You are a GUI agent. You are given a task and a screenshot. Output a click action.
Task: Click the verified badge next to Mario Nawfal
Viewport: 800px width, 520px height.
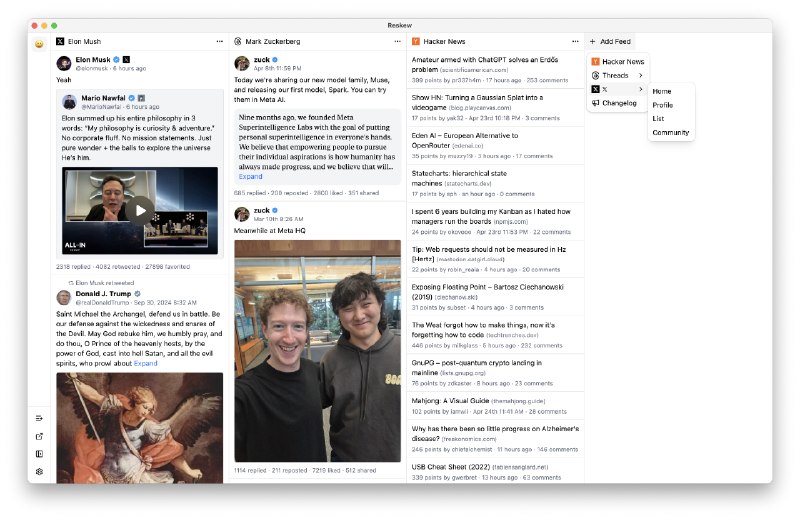pyautogui.click(x=132, y=98)
